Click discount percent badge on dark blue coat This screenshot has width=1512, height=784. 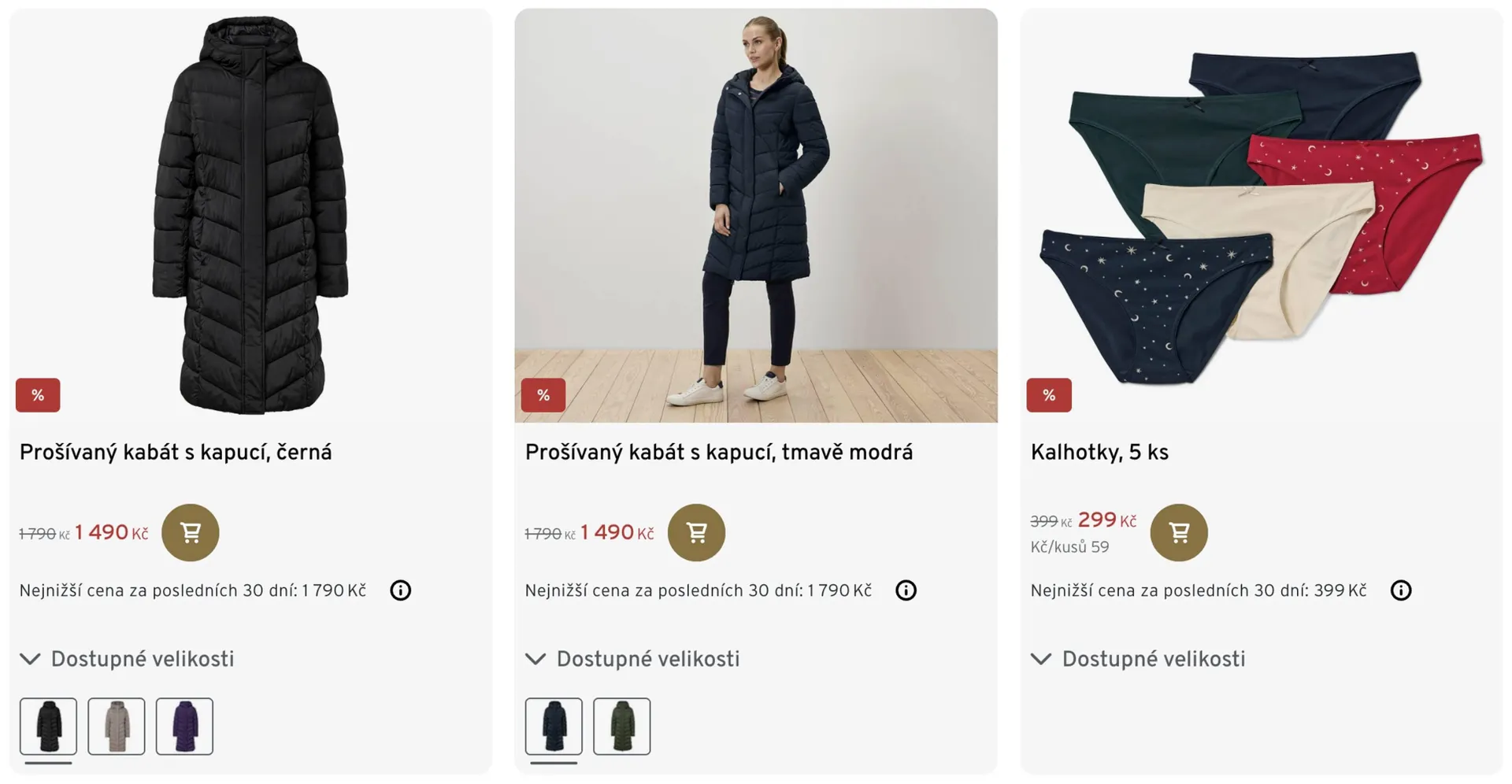[543, 395]
